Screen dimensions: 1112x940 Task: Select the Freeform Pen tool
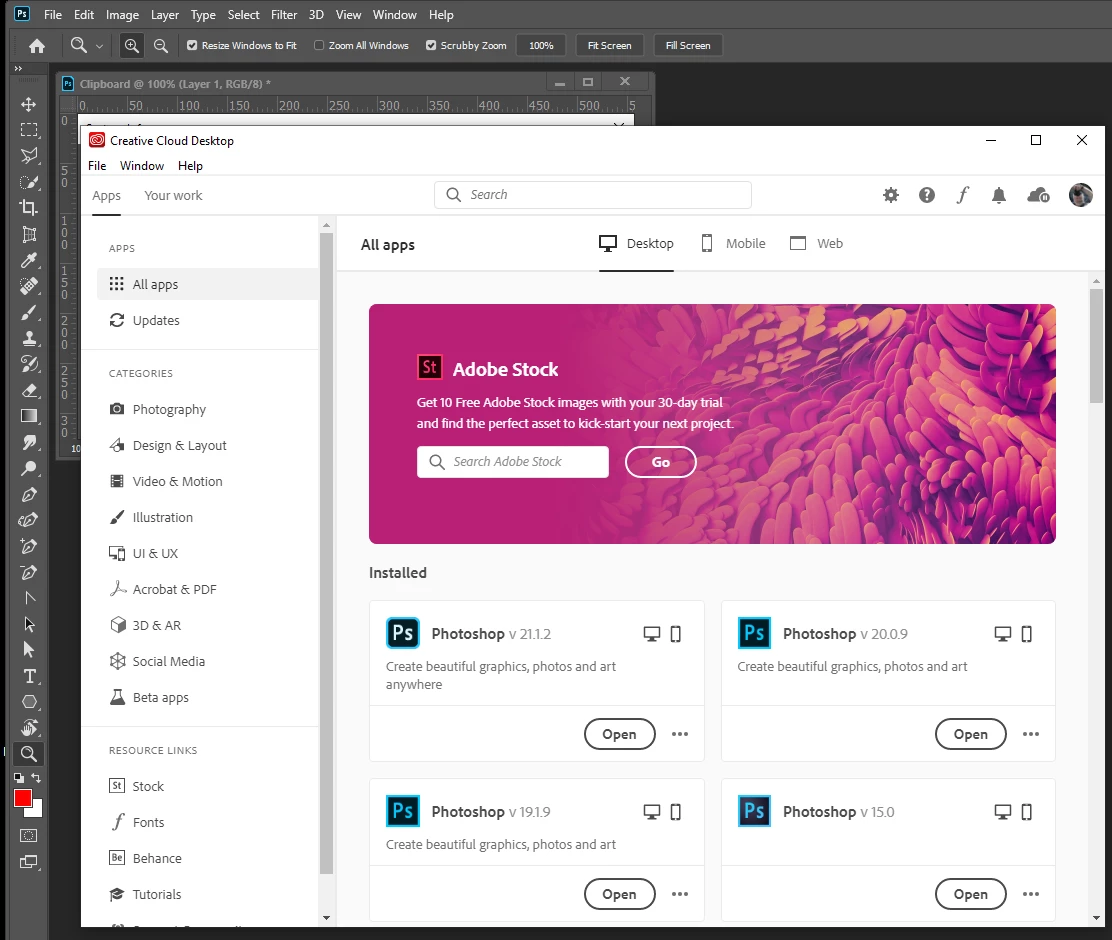[x=28, y=520]
